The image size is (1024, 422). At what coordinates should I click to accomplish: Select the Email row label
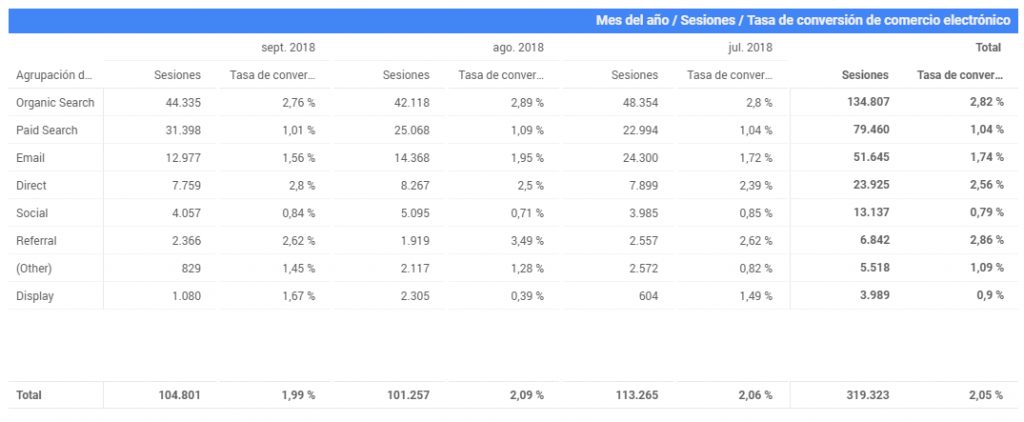(x=30, y=157)
